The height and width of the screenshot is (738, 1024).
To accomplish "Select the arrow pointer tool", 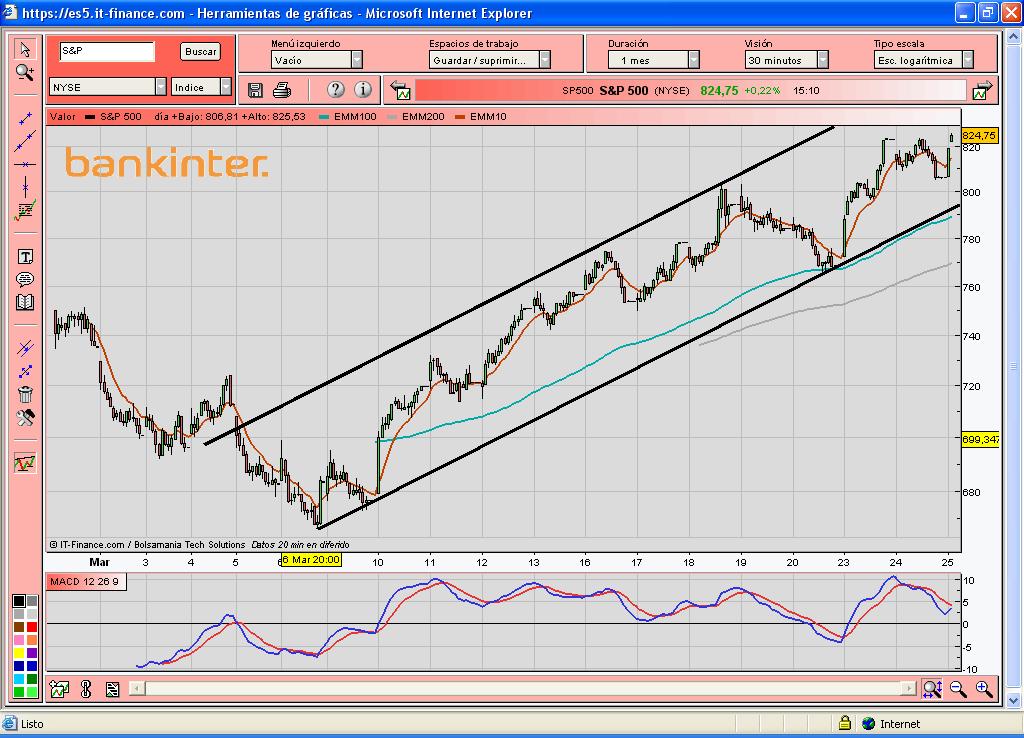I will coord(25,49).
